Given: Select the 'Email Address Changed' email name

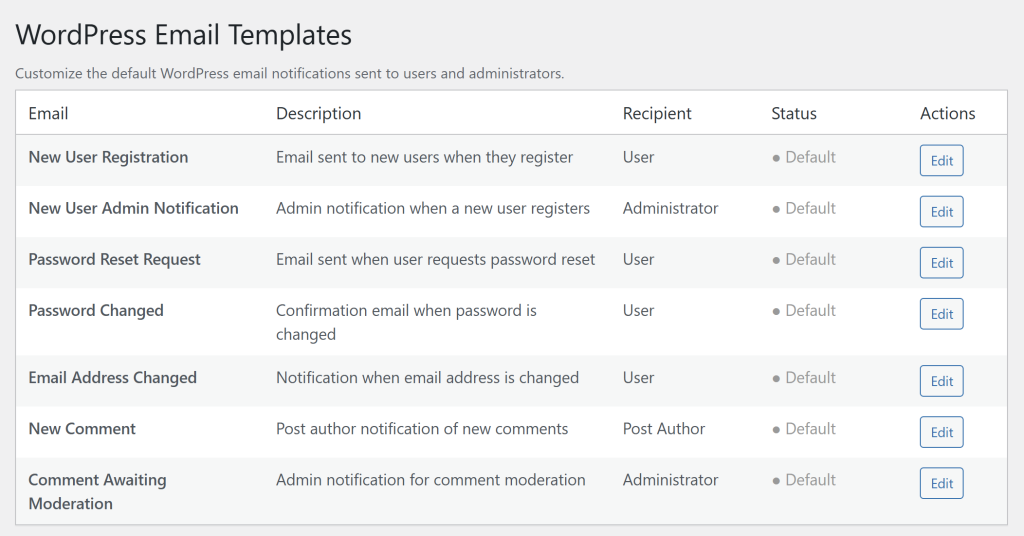Looking at the screenshot, I should [112, 378].
